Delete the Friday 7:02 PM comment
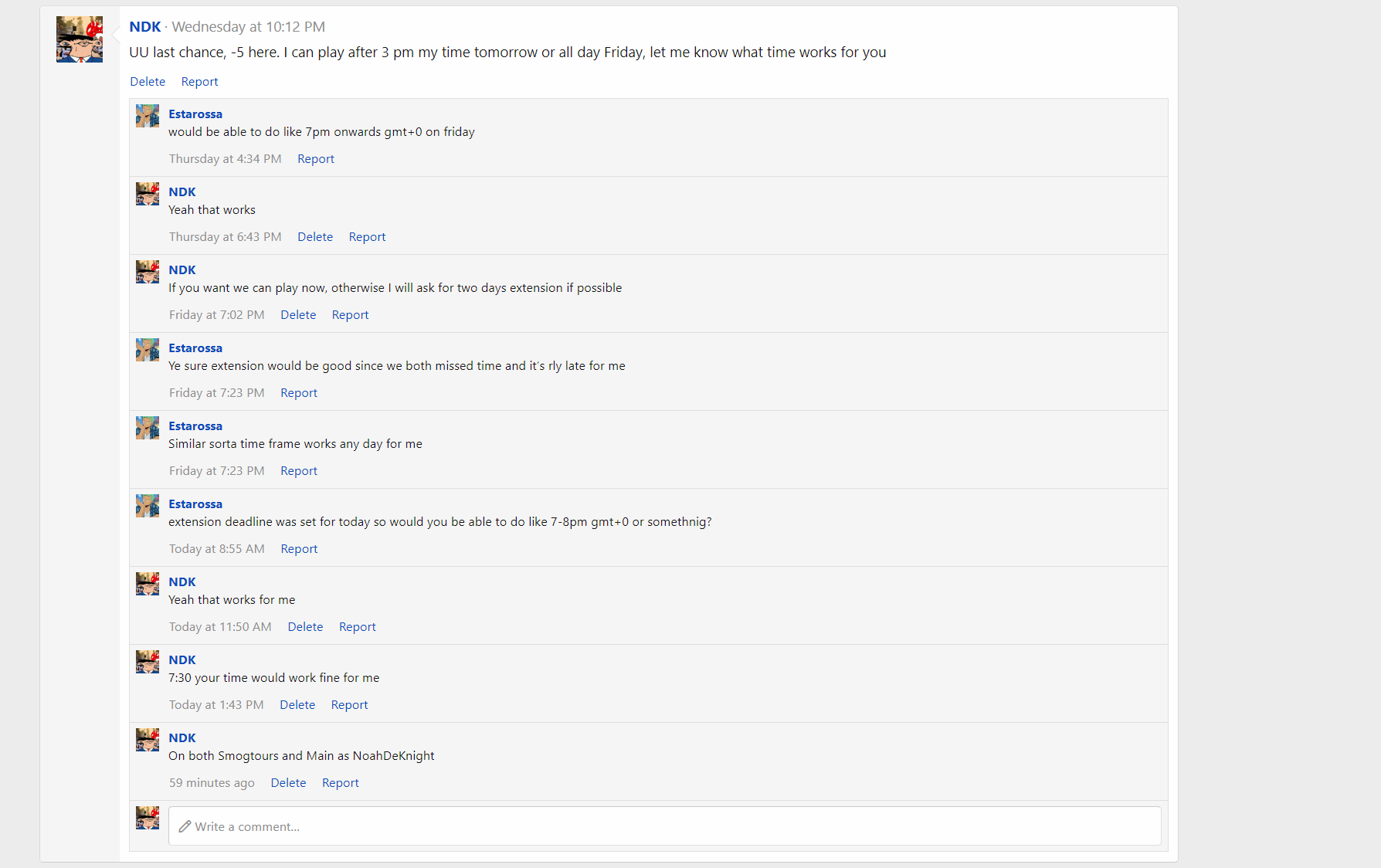The width and height of the screenshot is (1381, 868). 298,315
